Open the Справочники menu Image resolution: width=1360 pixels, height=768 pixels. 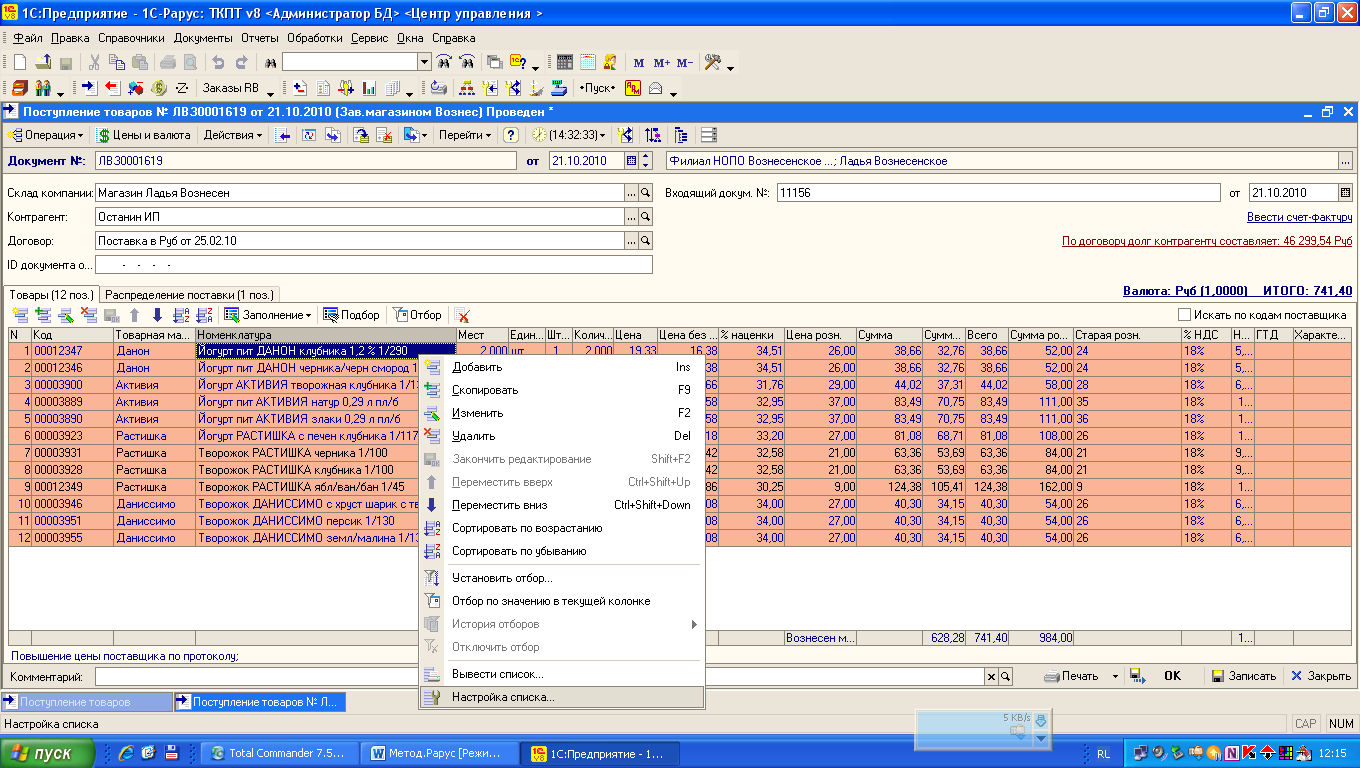132,38
